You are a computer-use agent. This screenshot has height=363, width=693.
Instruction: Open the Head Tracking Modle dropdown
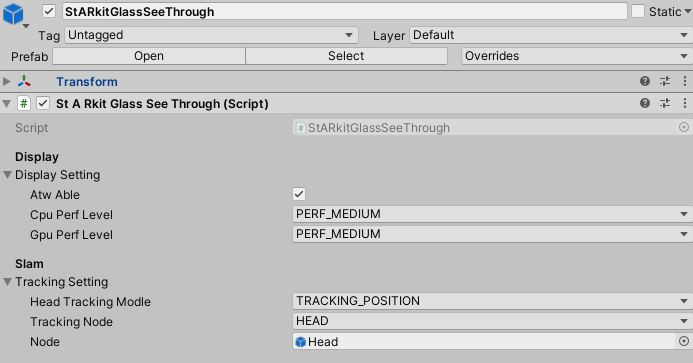pos(492,302)
